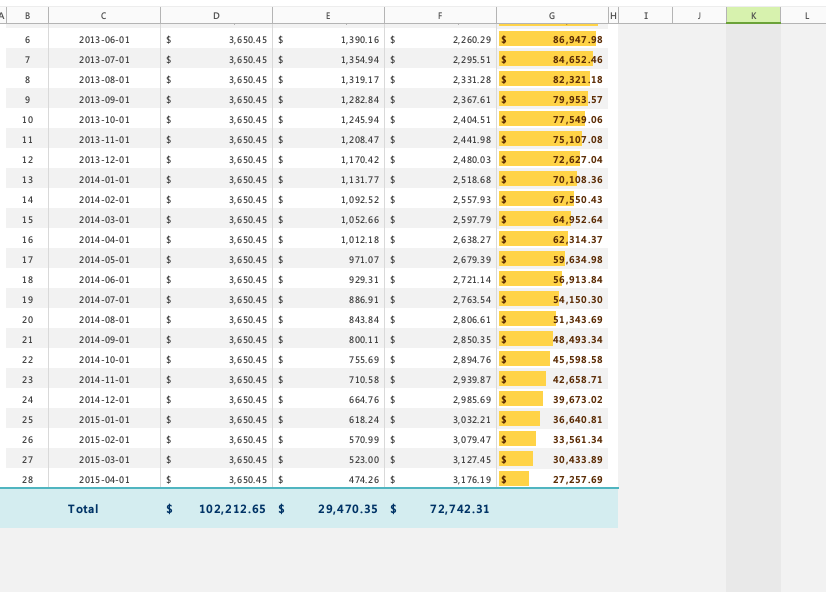Select column G header
The width and height of the screenshot is (826, 592).
[x=552, y=15]
